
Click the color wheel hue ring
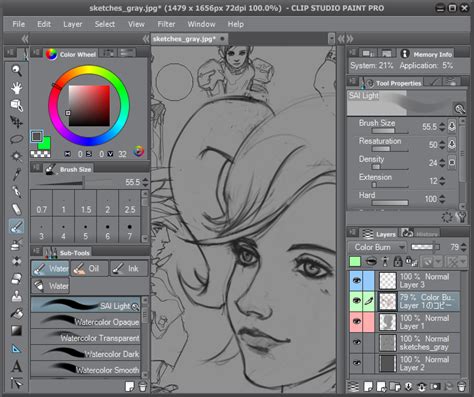(x=89, y=70)
